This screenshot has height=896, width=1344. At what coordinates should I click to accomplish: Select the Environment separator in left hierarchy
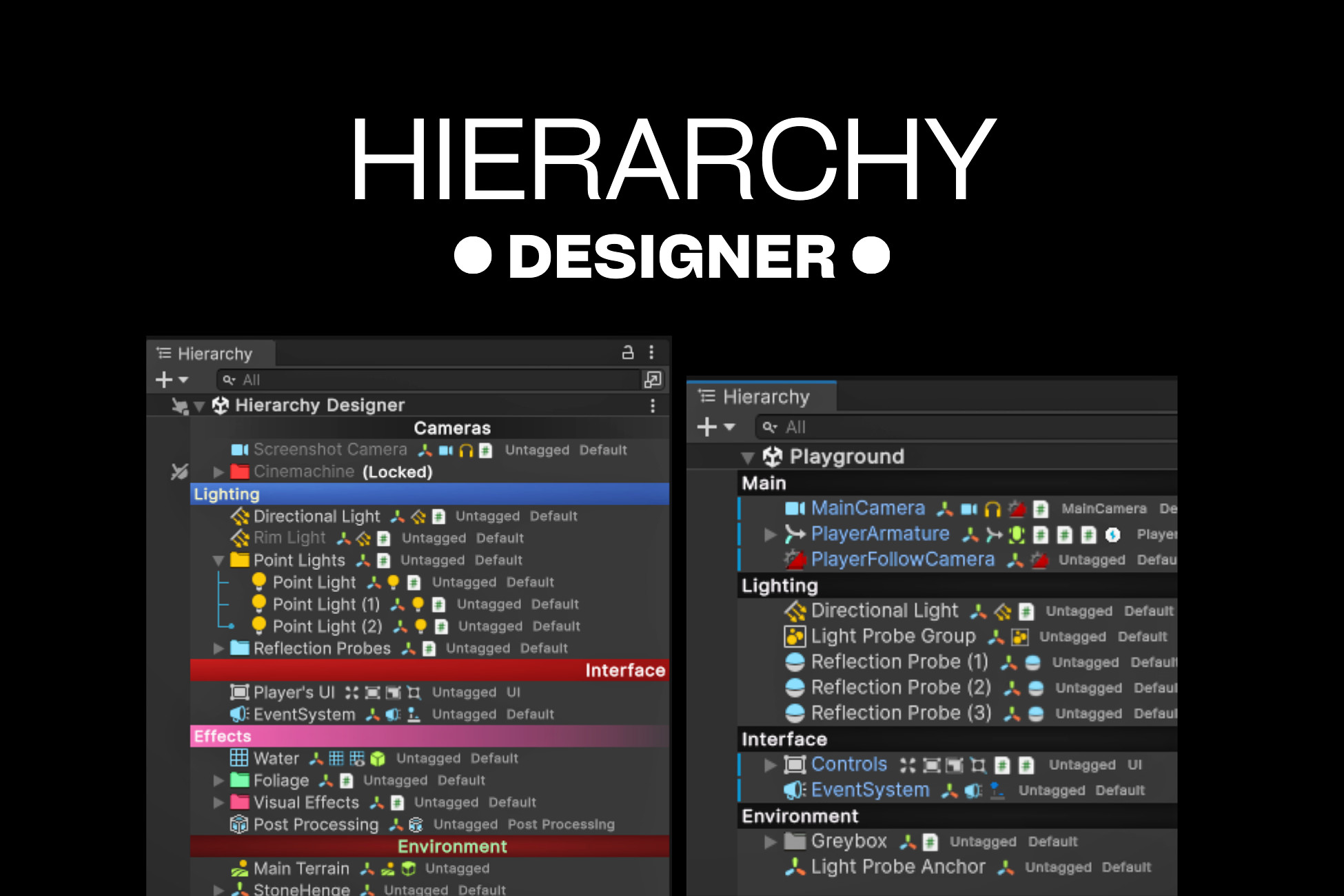(429, 846)
